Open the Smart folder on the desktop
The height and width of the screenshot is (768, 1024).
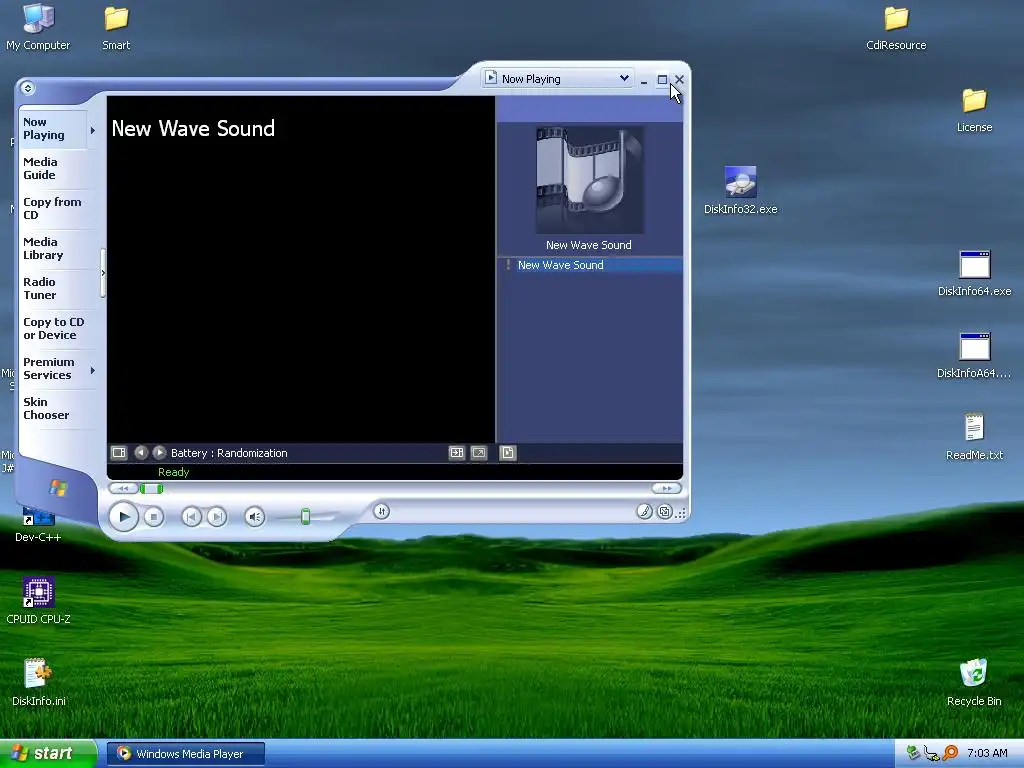116,26
